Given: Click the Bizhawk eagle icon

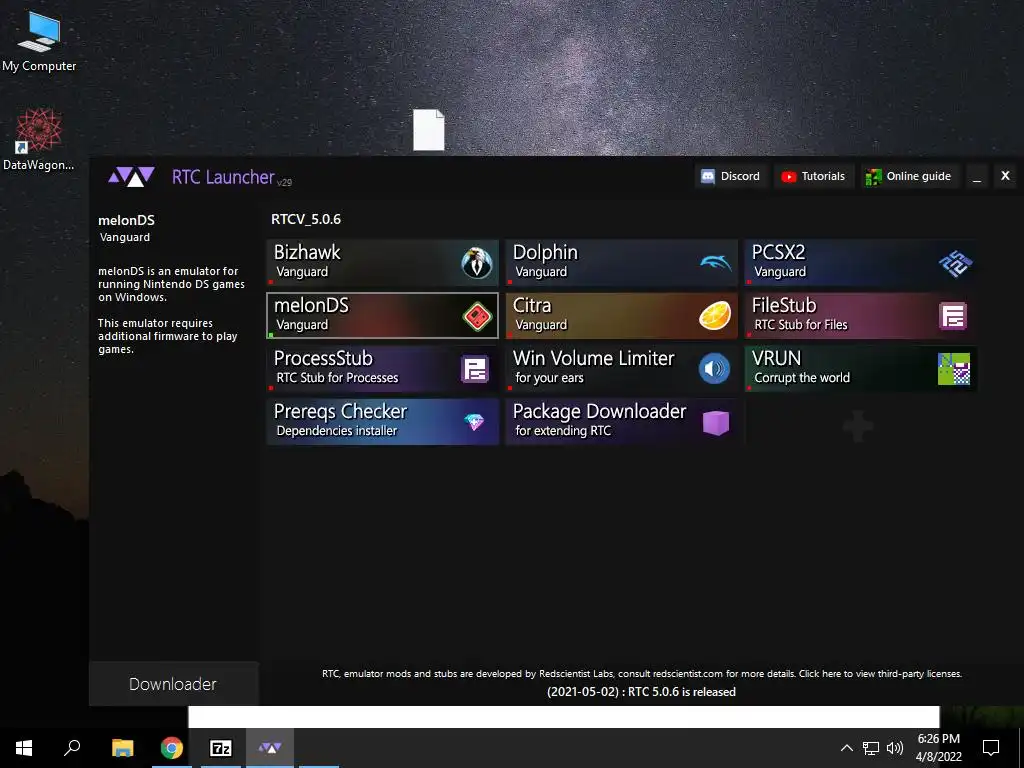Looking at the screenshot, I should pyautogui.click(x=477, y=263).
